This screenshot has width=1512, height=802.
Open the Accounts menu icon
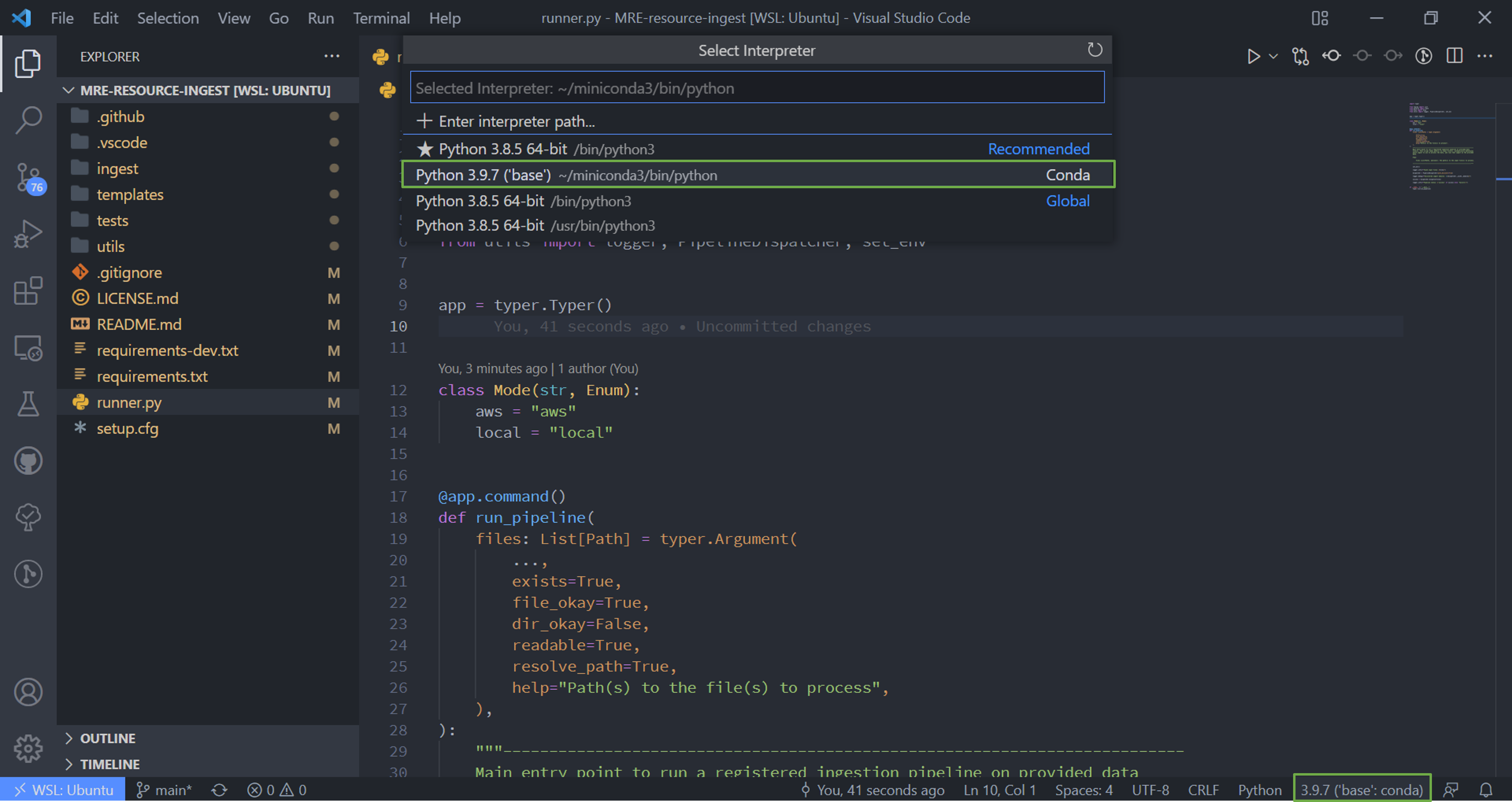pyautogui.click(x=27, y=692)
